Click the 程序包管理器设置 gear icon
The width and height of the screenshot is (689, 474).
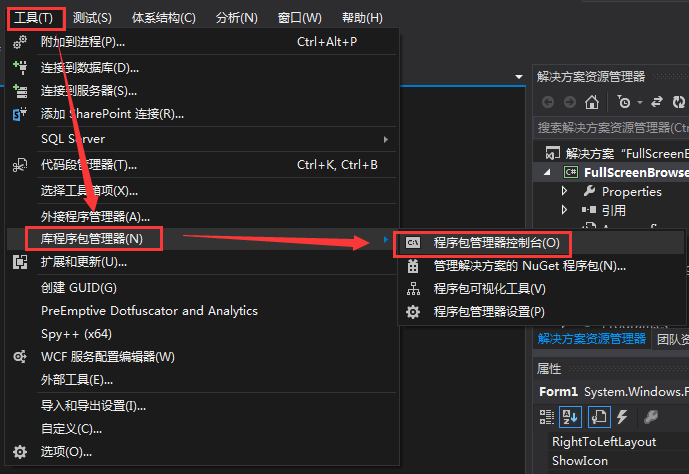(x=413, y=312)
